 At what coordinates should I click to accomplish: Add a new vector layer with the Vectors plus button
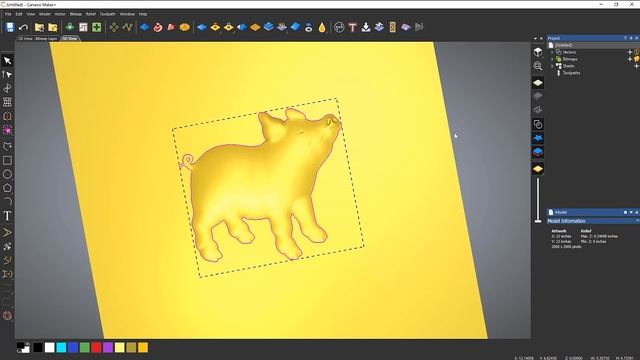[x=630, y=52]
